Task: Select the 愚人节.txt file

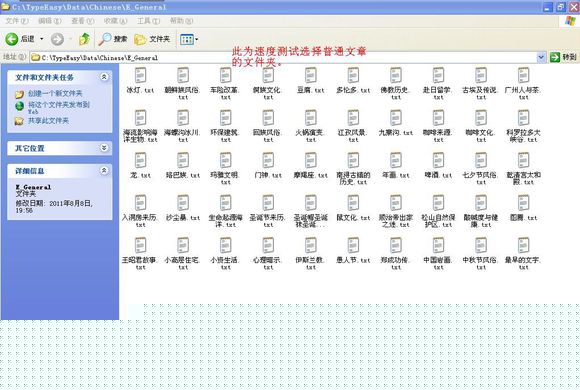Action: click(x=353, y=251)
